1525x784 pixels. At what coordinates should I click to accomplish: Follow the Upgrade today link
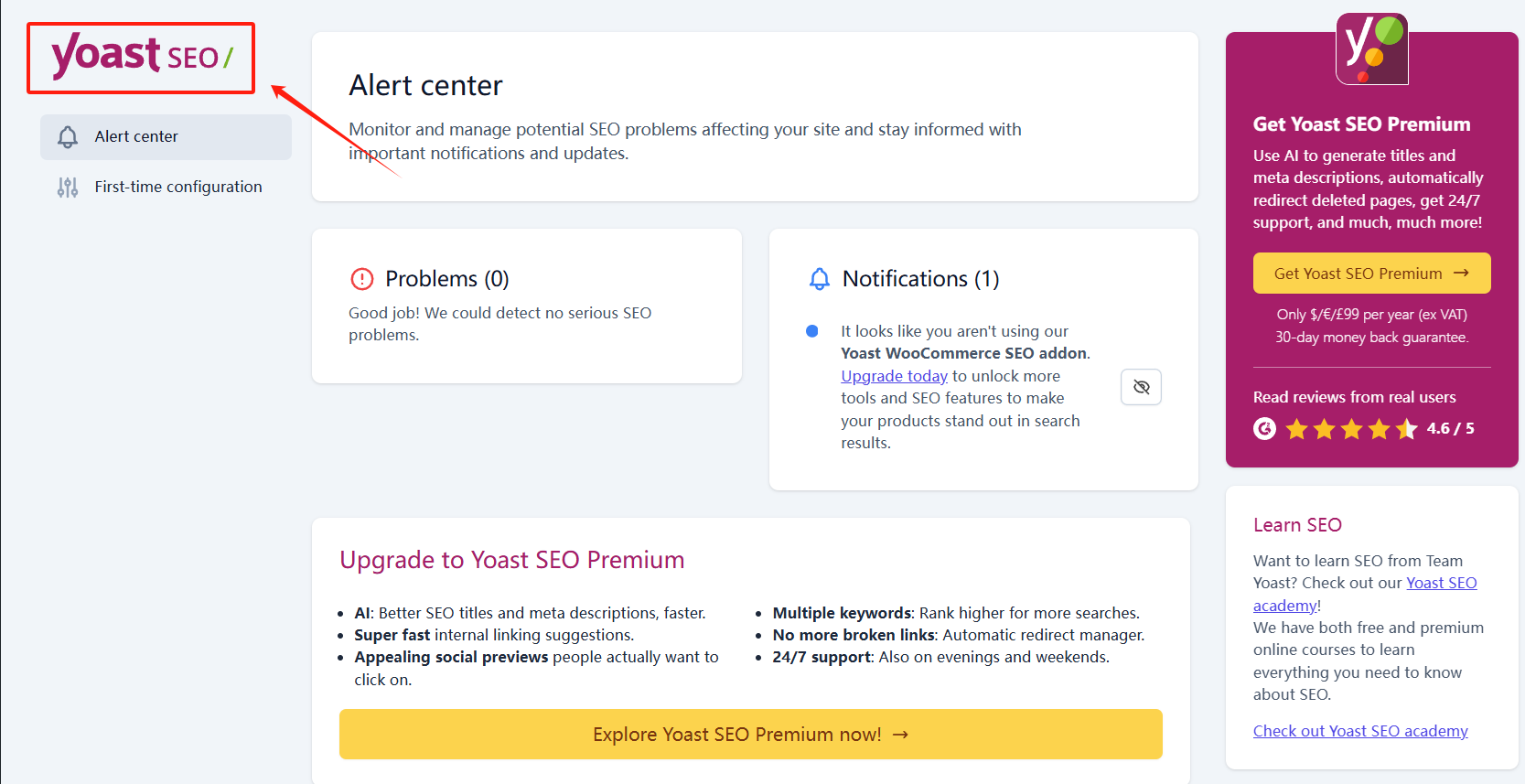pyautogui.click(x=894, y=376)
